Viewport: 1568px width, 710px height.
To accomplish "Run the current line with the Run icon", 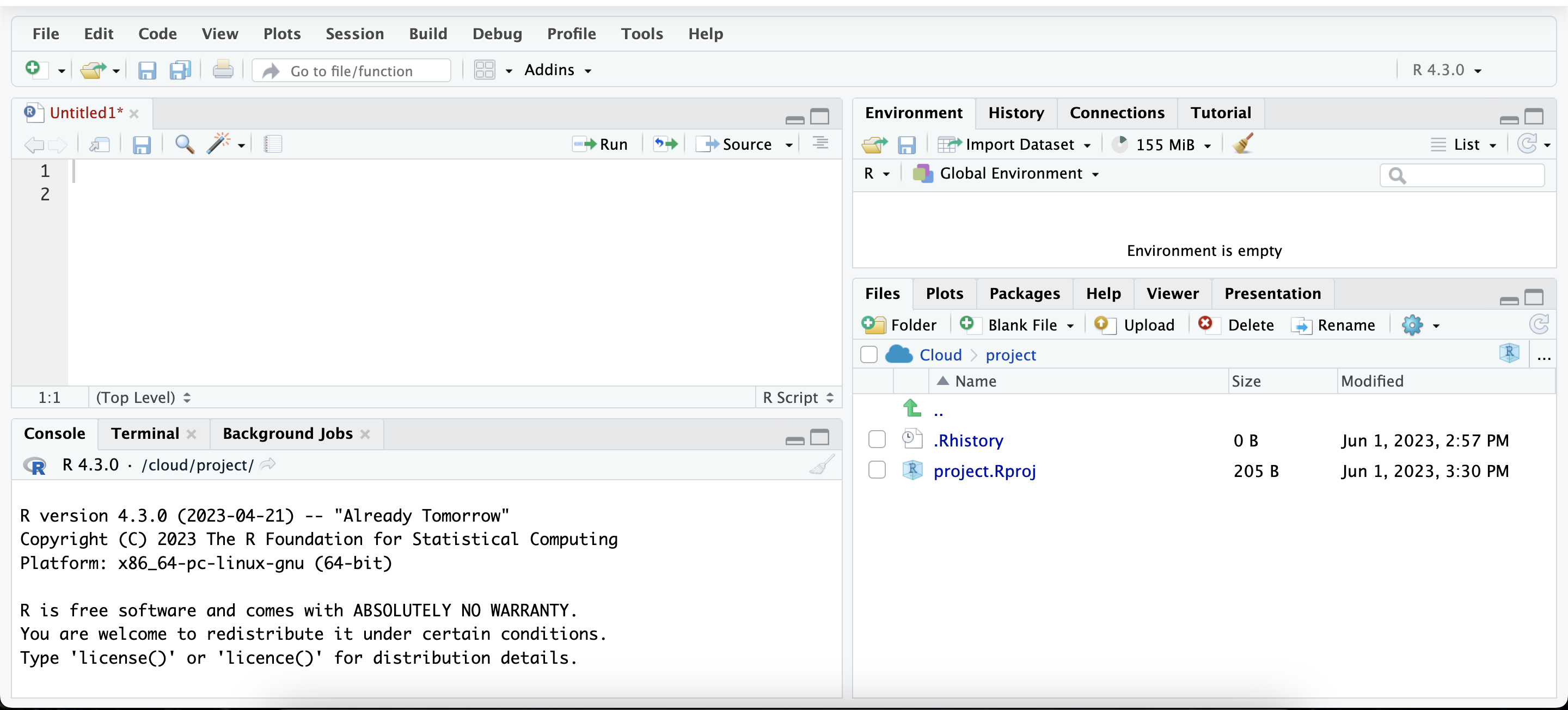I will tap(599, 144).
